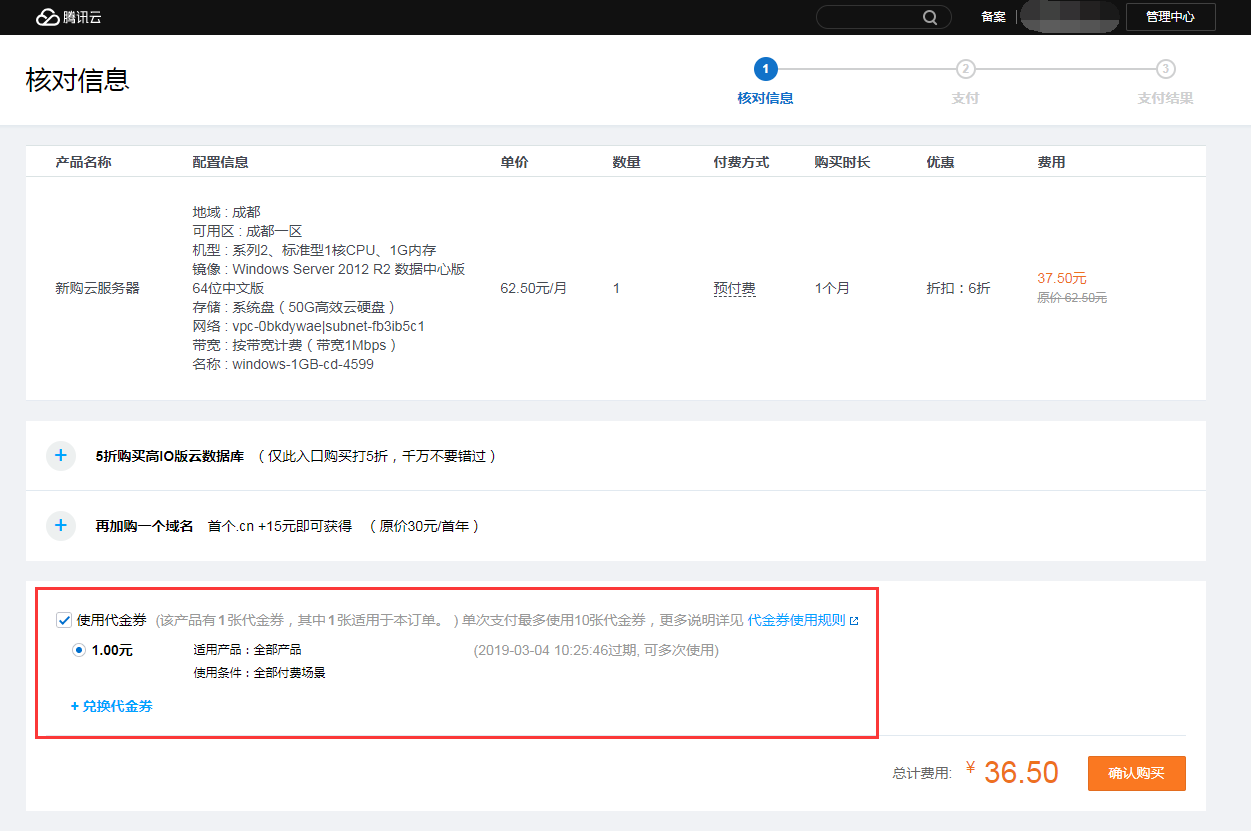Open the 代金券使用规则 link
1251x831 pixels.
tap(796, 620)
